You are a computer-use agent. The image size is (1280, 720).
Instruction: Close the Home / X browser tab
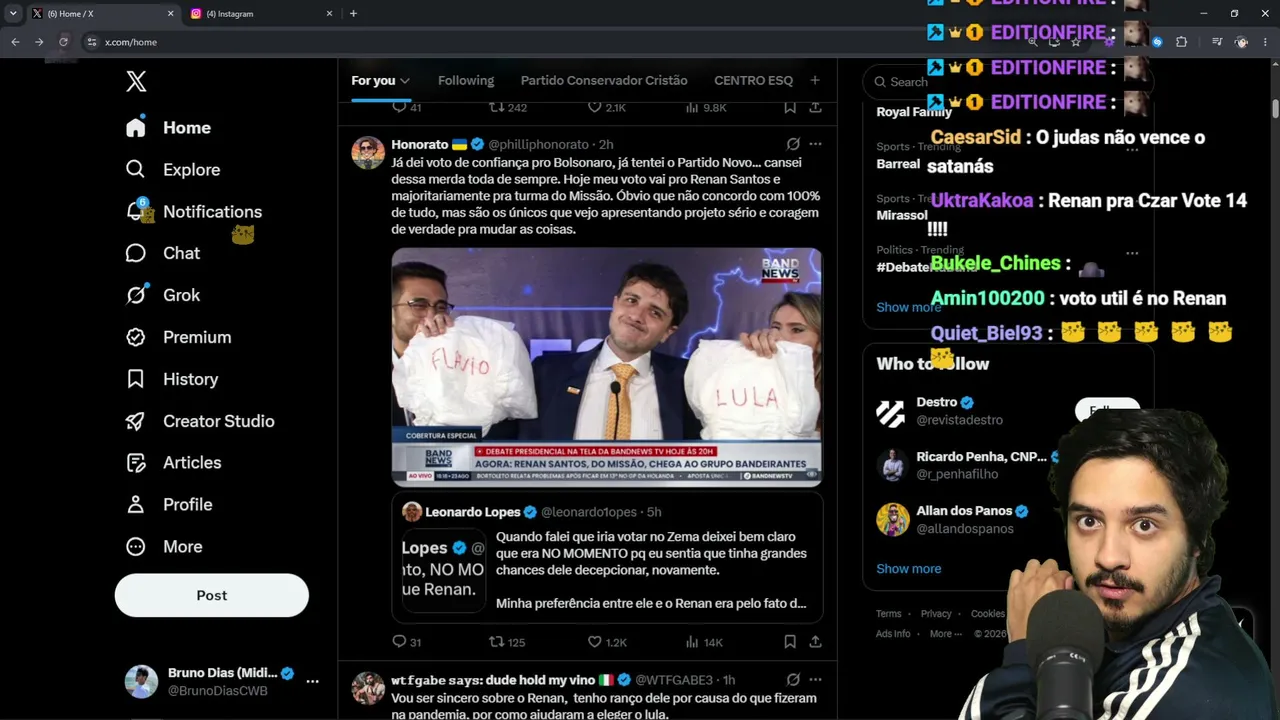tap(170, 14)
